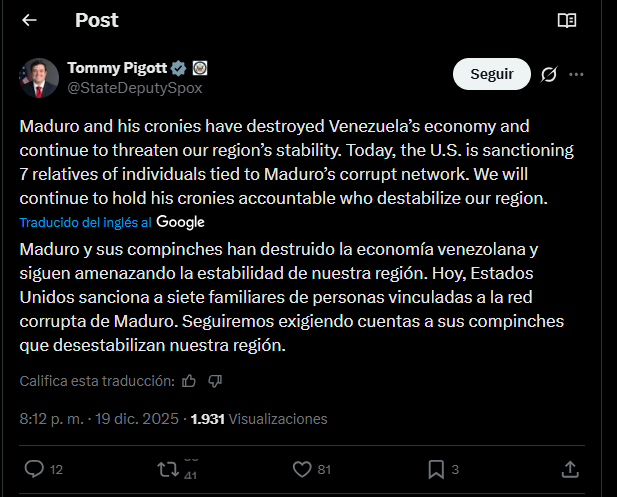617x497 pixels.
Task: Like the post with the heart icon
Action: (302, 468)
